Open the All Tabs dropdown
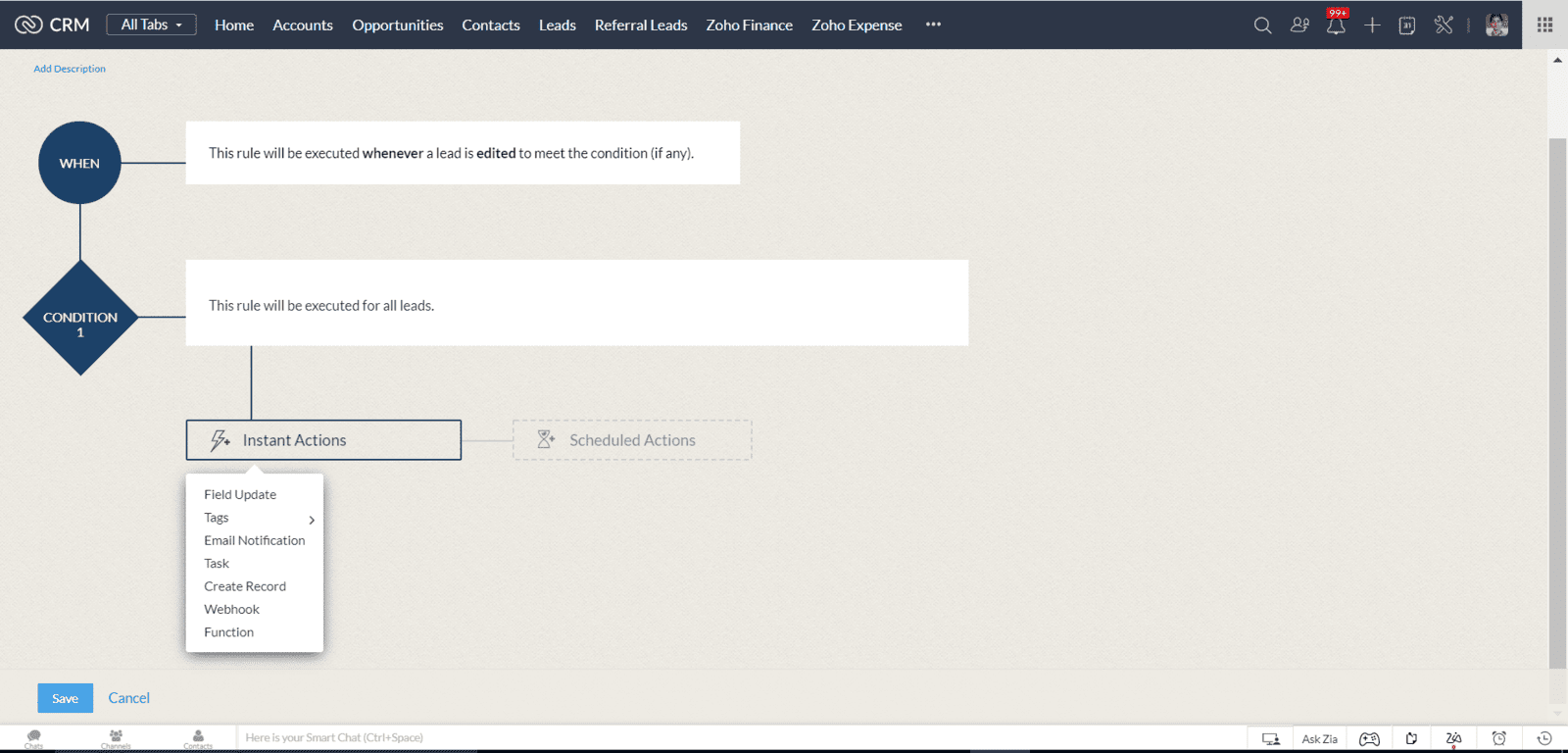The width and height of the screenshot is (1568, 753). pyautogui.click(x=151, y=25)
